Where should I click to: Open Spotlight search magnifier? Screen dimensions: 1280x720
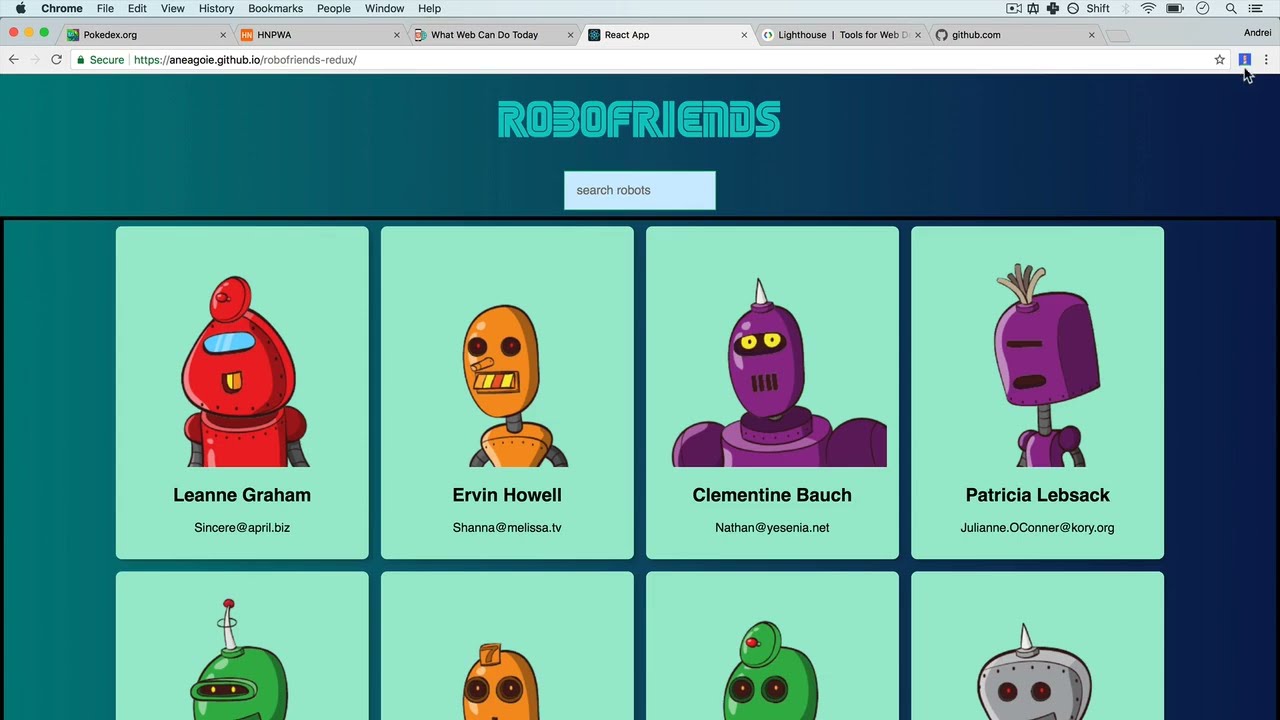[1231, 8]
